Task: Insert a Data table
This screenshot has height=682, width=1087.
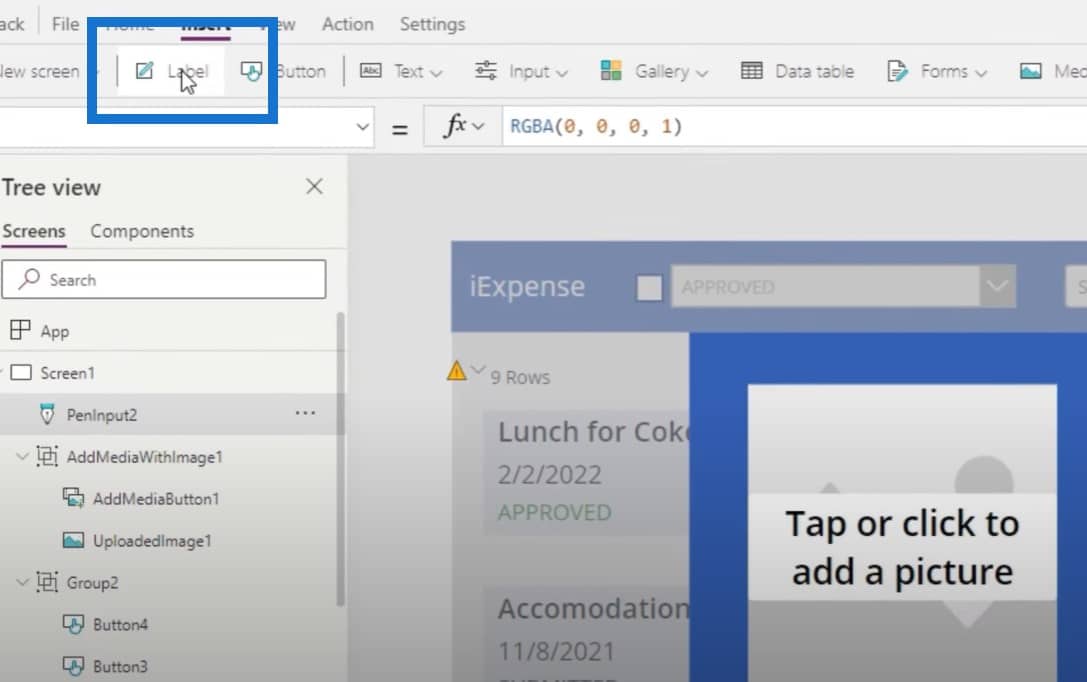Action: (797, 71)
